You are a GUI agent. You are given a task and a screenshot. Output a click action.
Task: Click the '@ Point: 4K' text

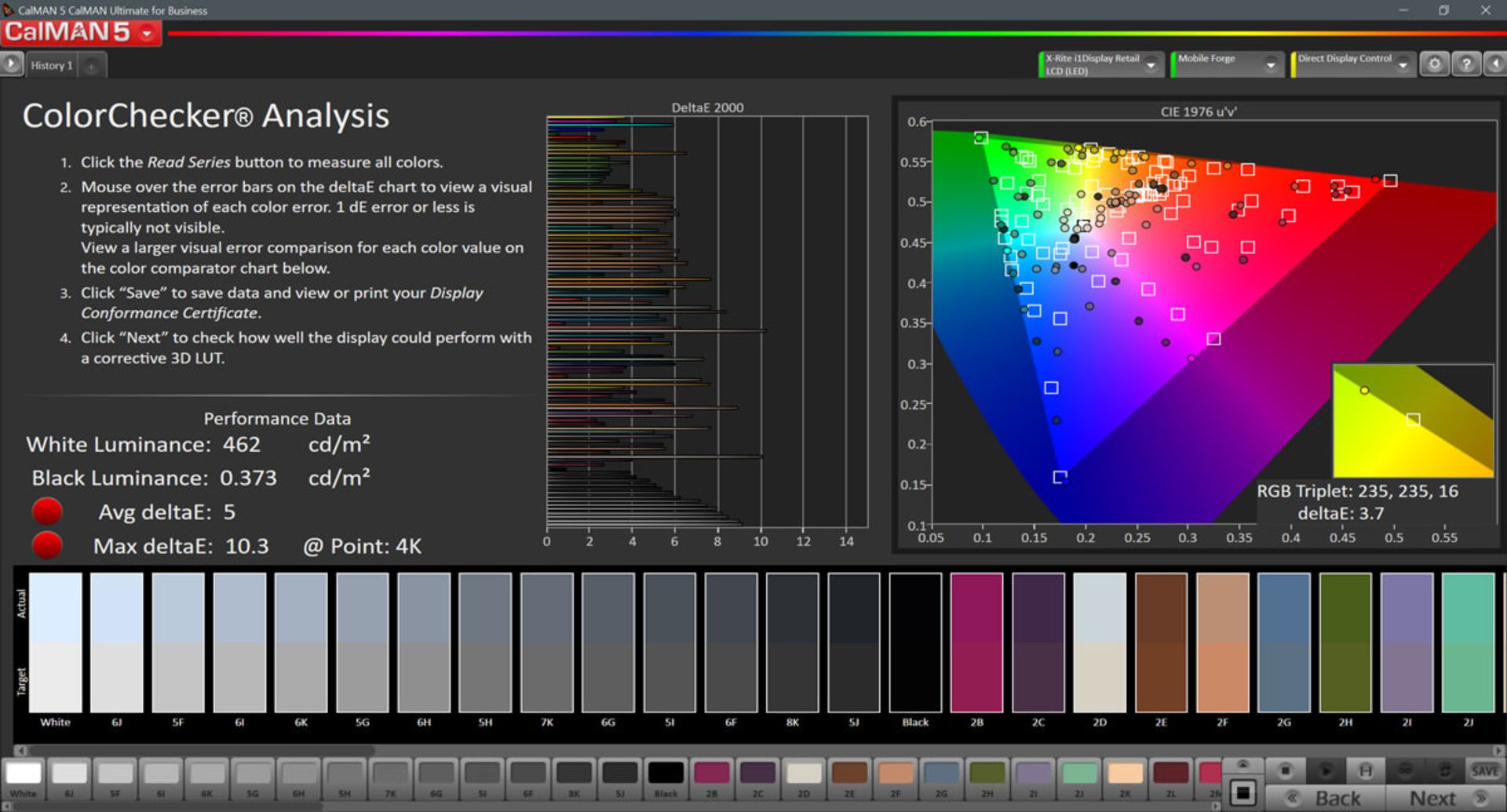363,546
